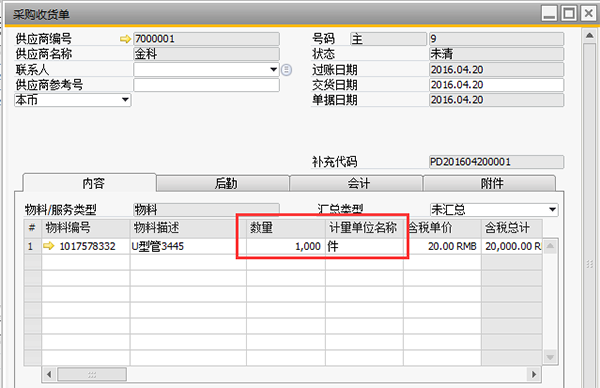
Task: Click the 物料编号 column header
Action: point(86,228)
